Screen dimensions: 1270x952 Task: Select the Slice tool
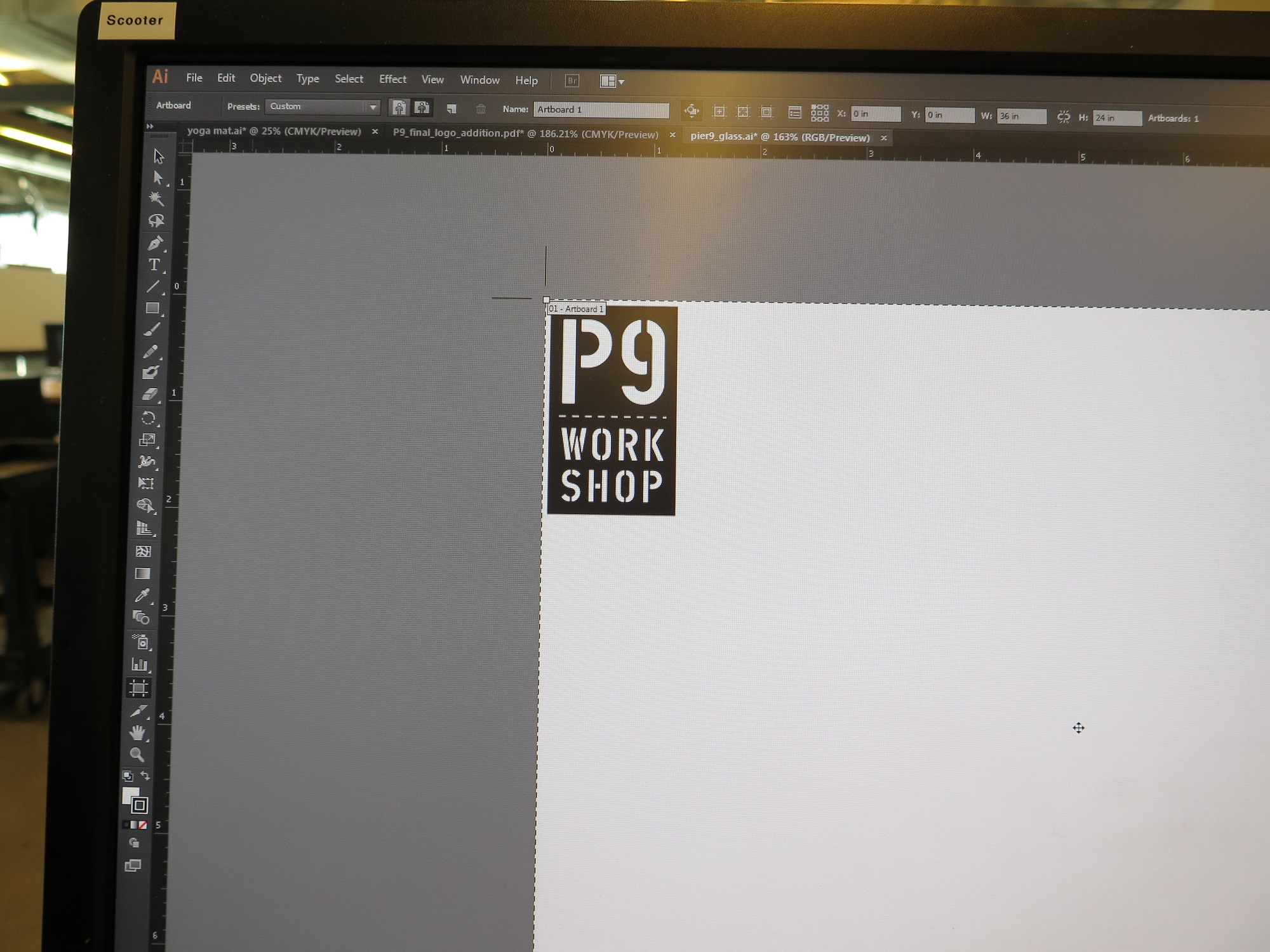[138, 711]
